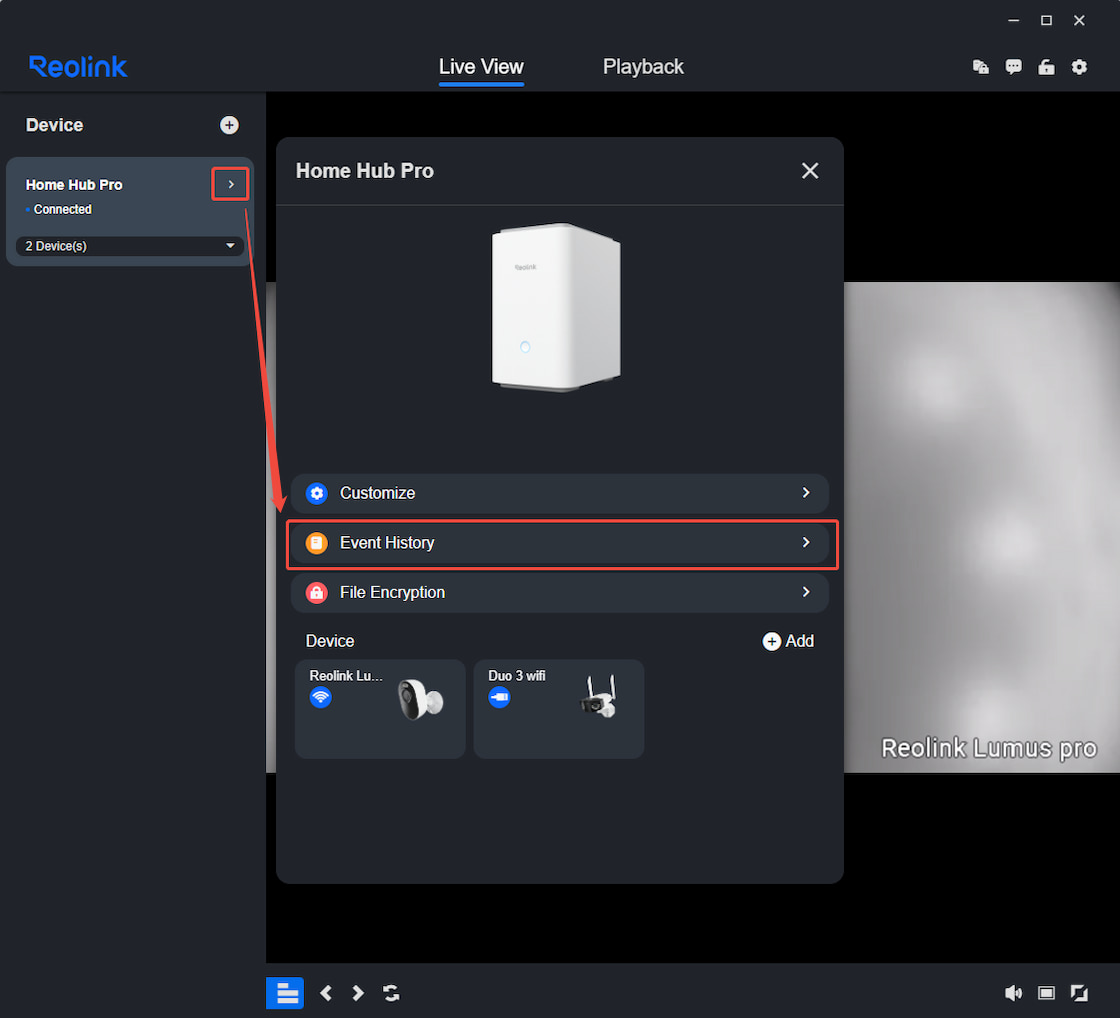
Task: Click Add to add a hub device
Action: point(788,641)
